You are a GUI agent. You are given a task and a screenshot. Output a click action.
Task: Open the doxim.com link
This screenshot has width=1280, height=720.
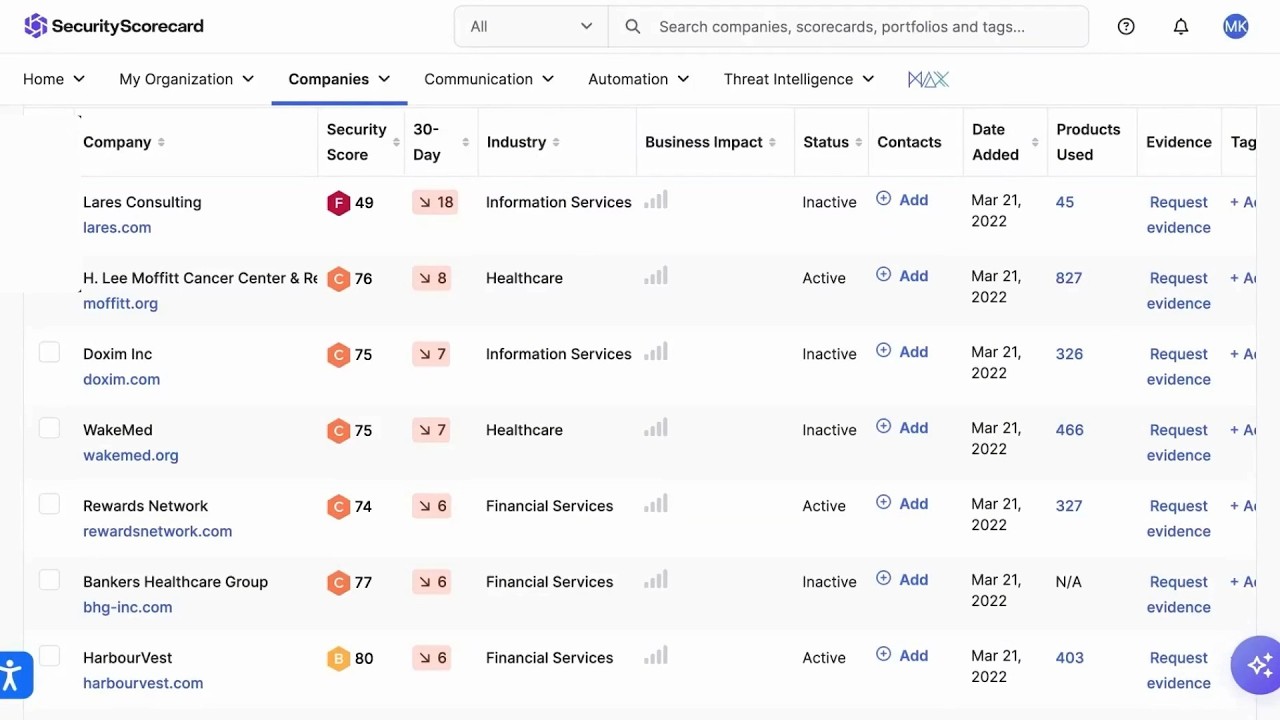121,380
